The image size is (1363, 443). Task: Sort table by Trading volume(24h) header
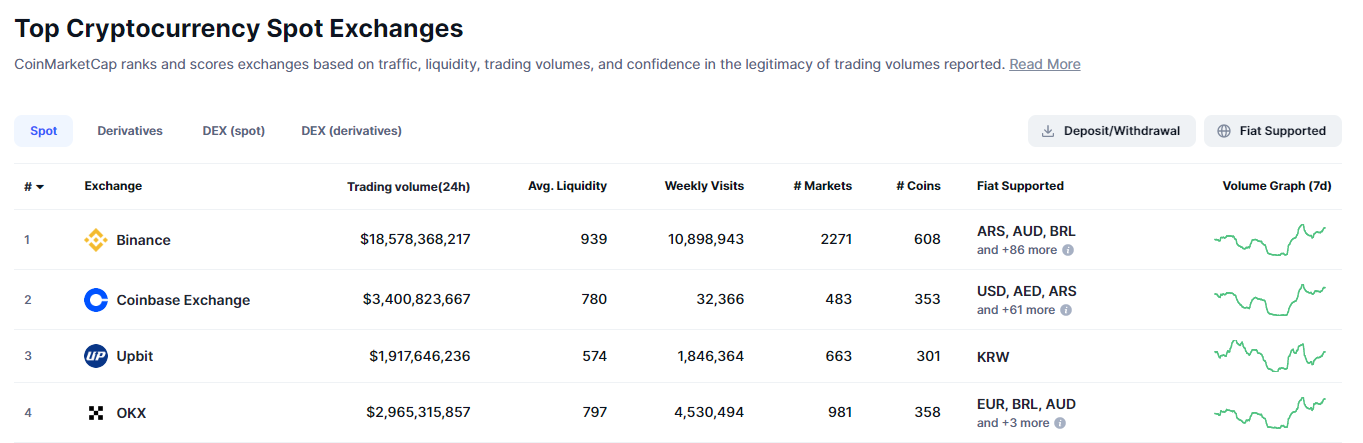408,186
